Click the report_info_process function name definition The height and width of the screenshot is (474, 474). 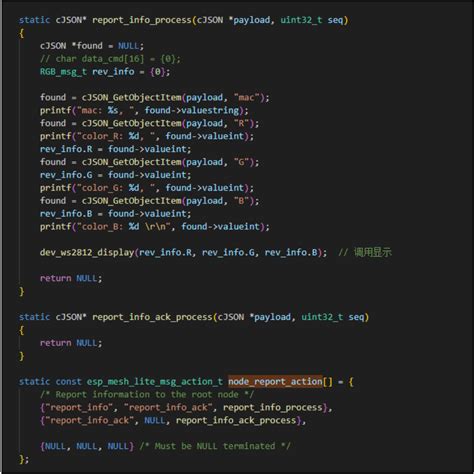[x=142, y=20]
